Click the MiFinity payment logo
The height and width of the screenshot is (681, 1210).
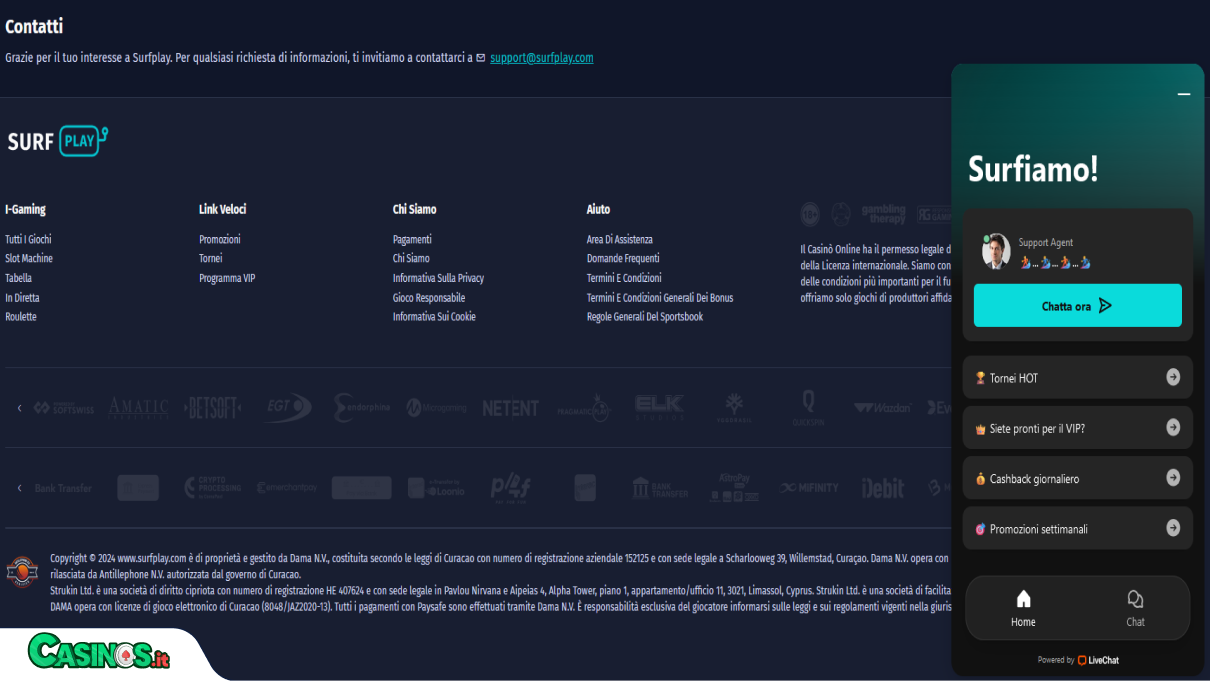coord(809,488)
